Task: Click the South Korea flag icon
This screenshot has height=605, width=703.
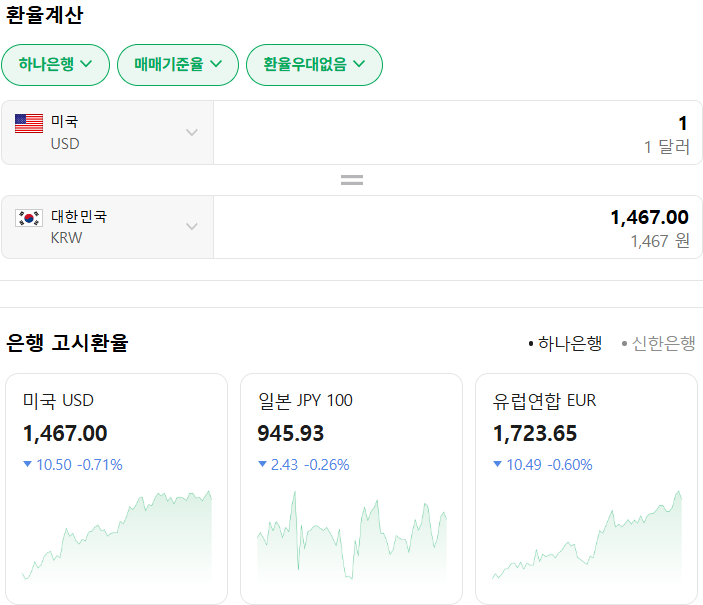Action: tap(29, 217)
